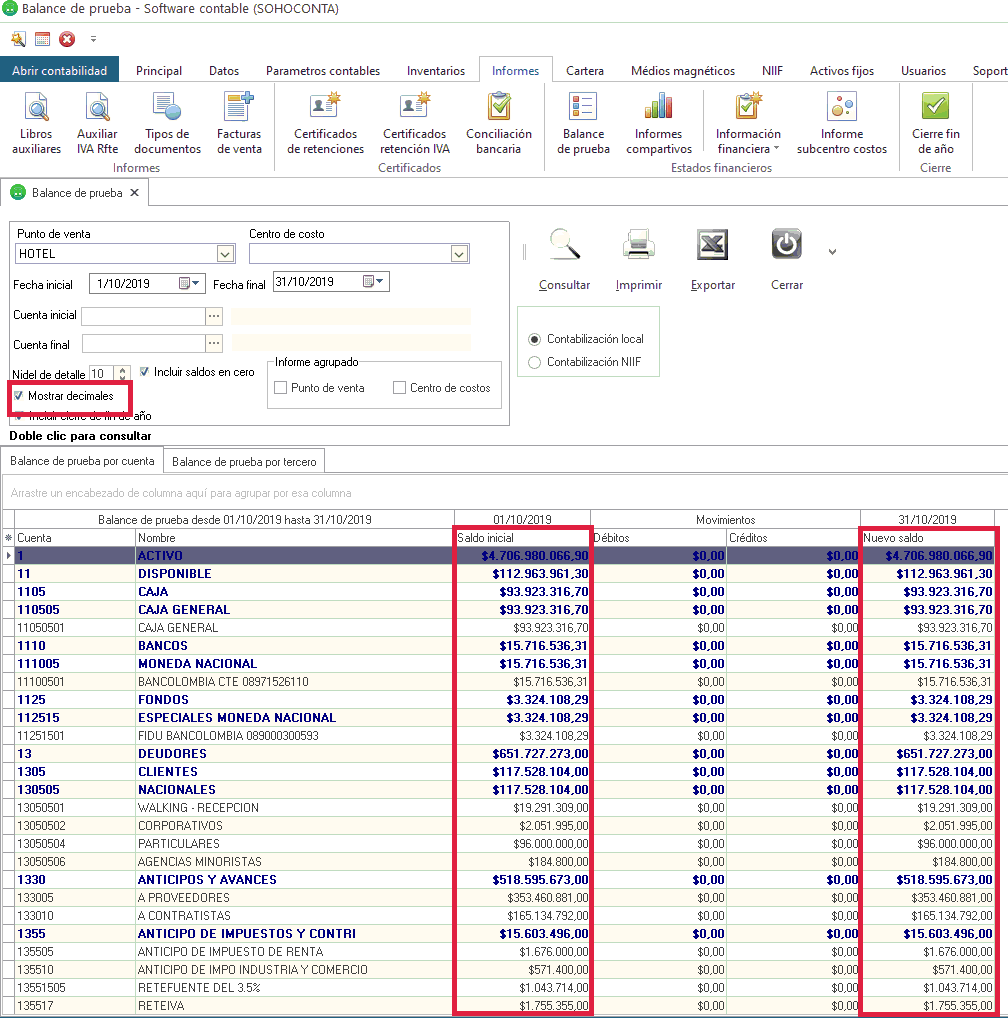
Task: Switch to Balance de prueba por tercero
Action: 244,462
